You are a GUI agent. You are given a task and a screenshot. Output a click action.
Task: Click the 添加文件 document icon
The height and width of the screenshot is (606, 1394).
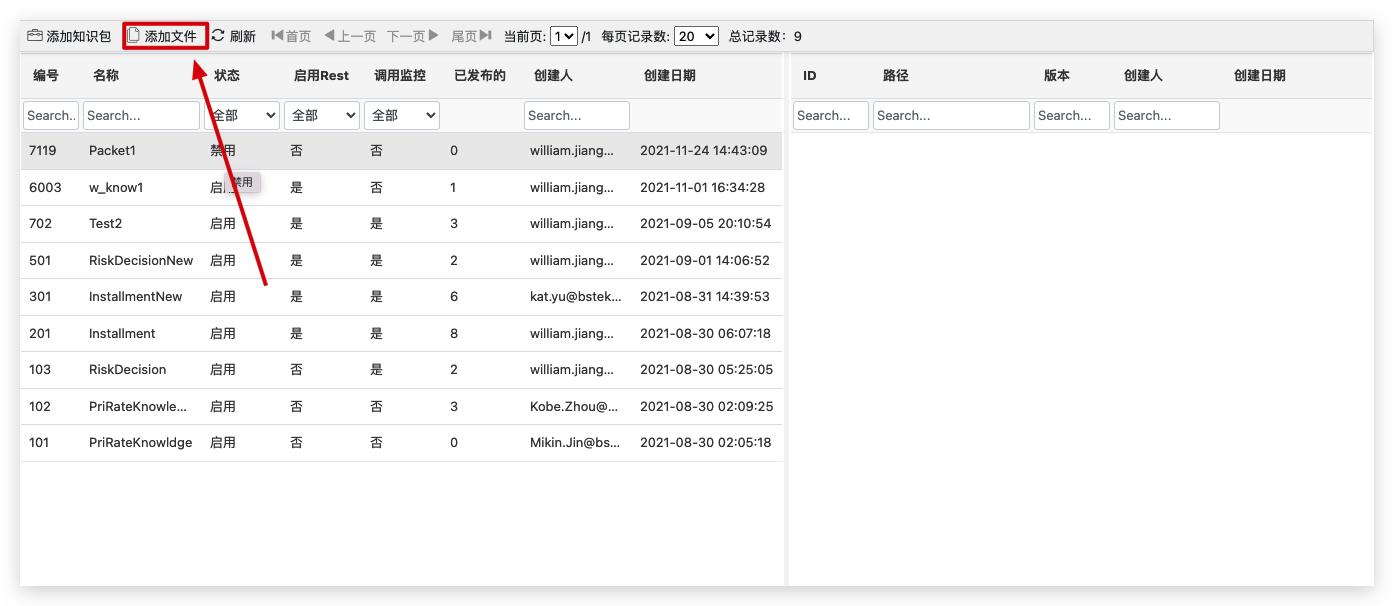click(x=133, y=36)
